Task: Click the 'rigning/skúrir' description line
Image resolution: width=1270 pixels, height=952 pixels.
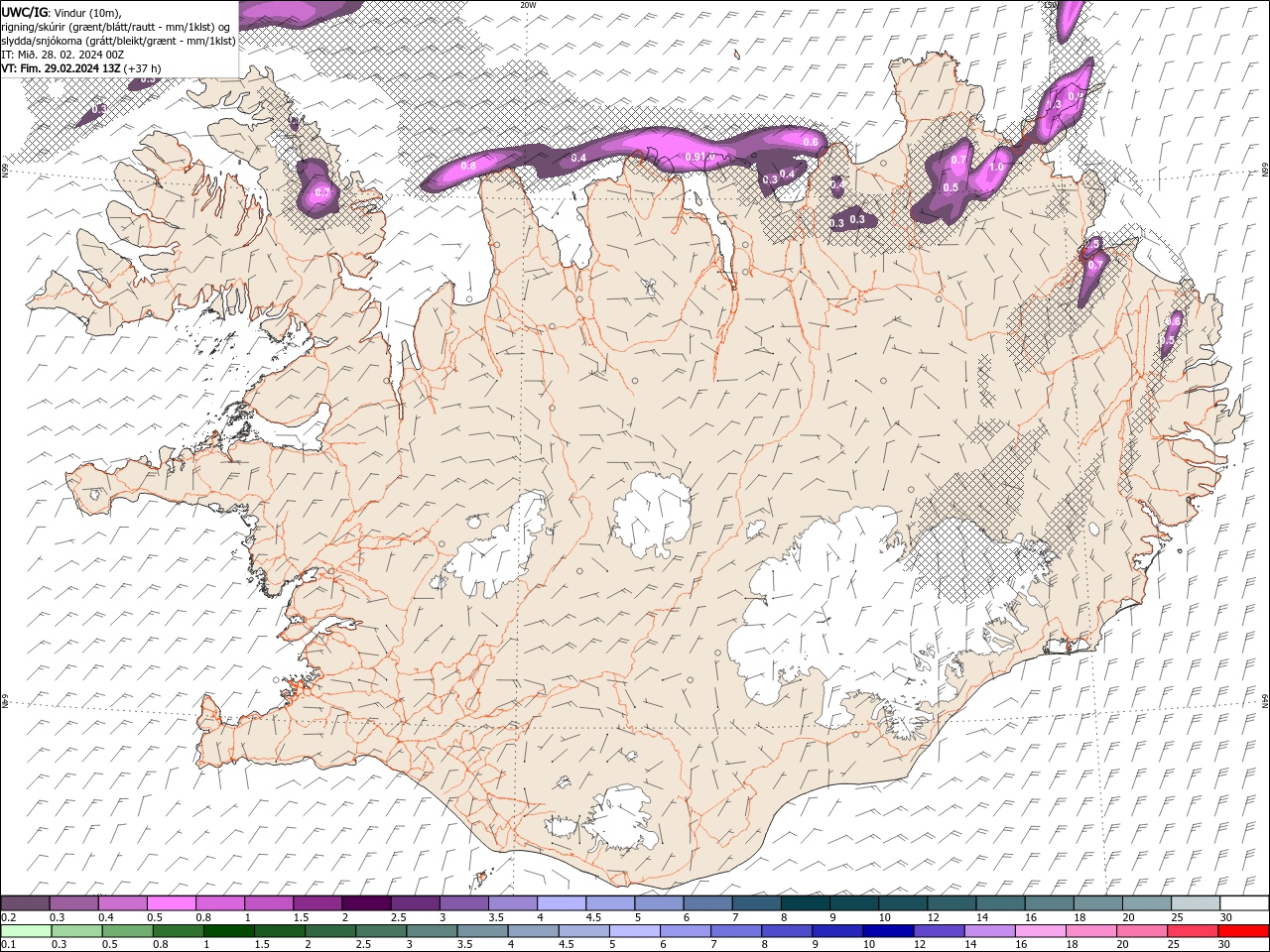Action: click(x=115, y=27)
